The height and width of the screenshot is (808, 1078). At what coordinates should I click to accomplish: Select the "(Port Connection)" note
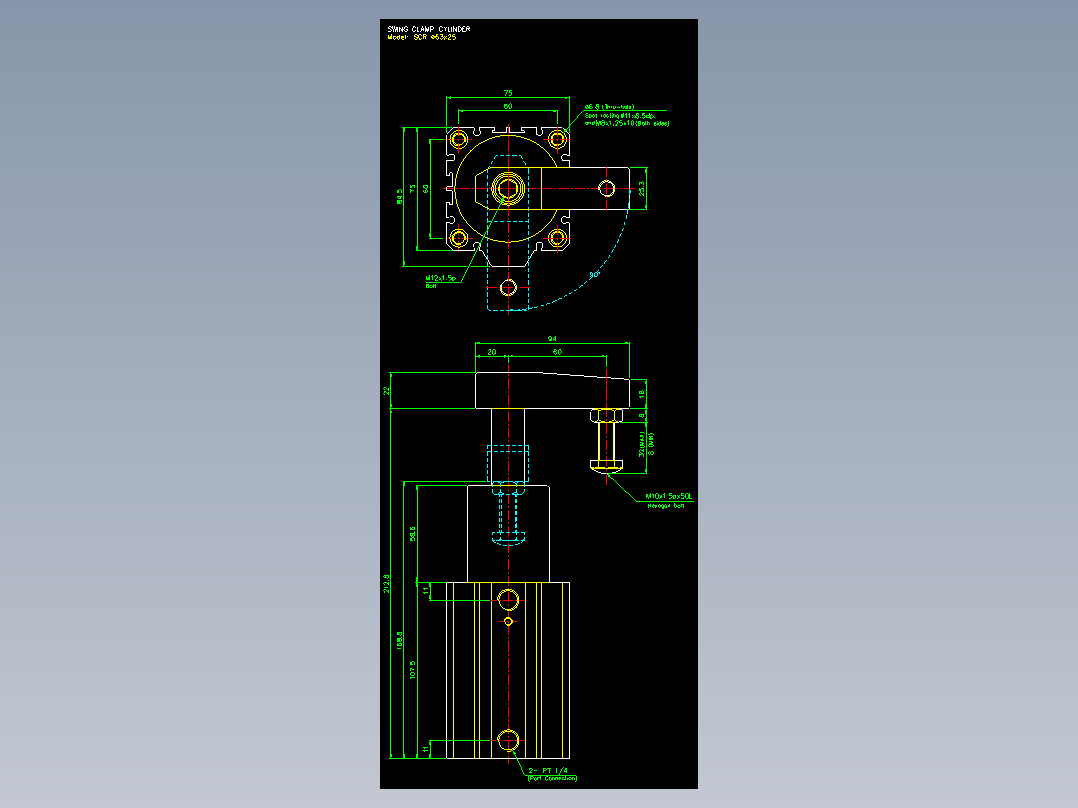point(552,778)
